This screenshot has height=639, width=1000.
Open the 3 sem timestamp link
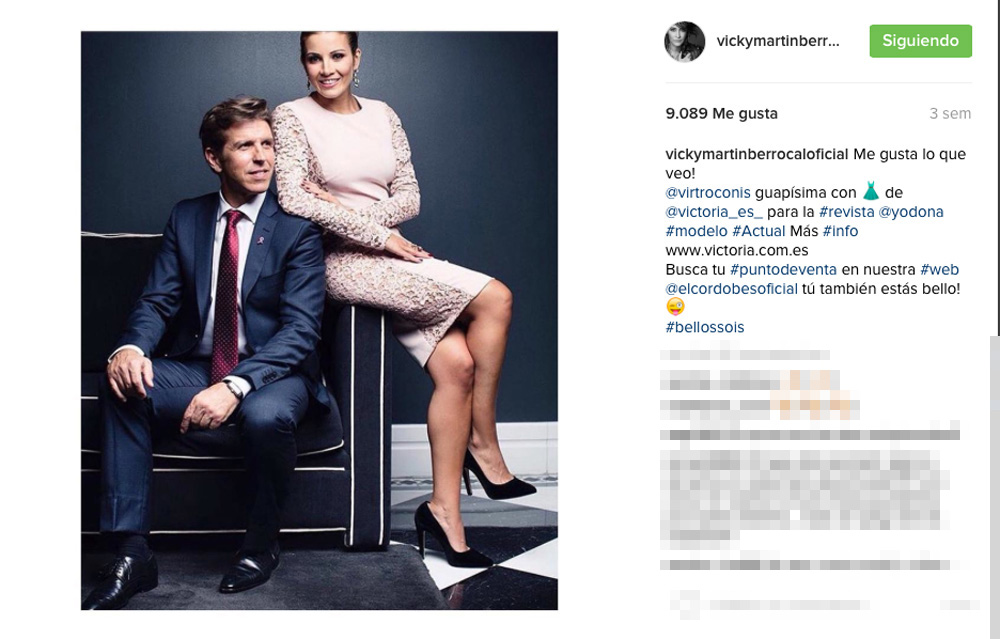950,114
